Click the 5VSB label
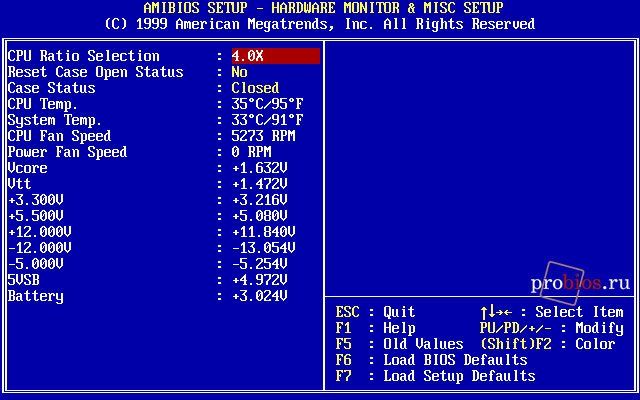Image resolution: width=640 pixels, height=400 pixels. [x=24, y=280]
